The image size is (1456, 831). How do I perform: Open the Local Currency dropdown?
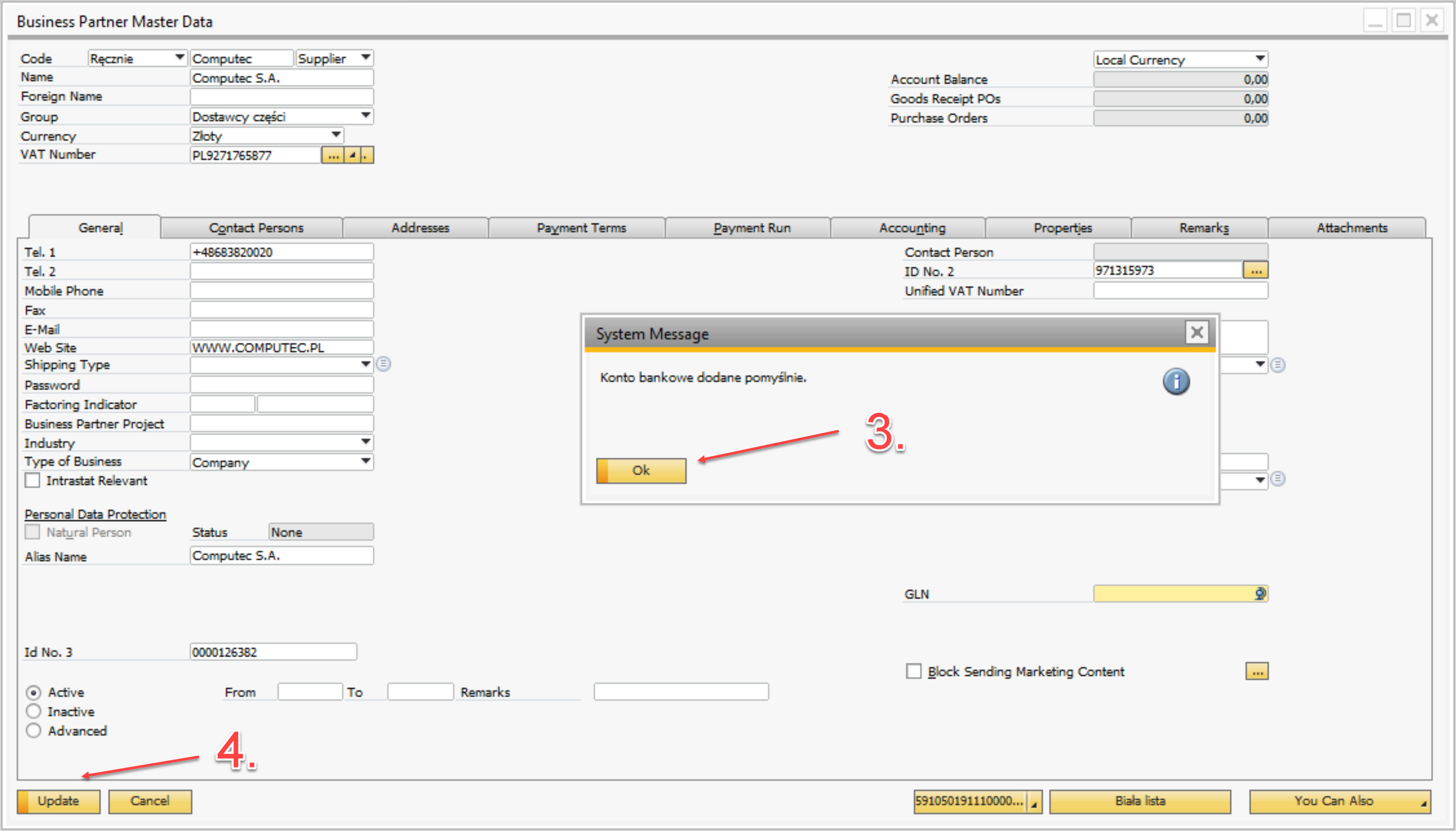(x=1260, y=59)
